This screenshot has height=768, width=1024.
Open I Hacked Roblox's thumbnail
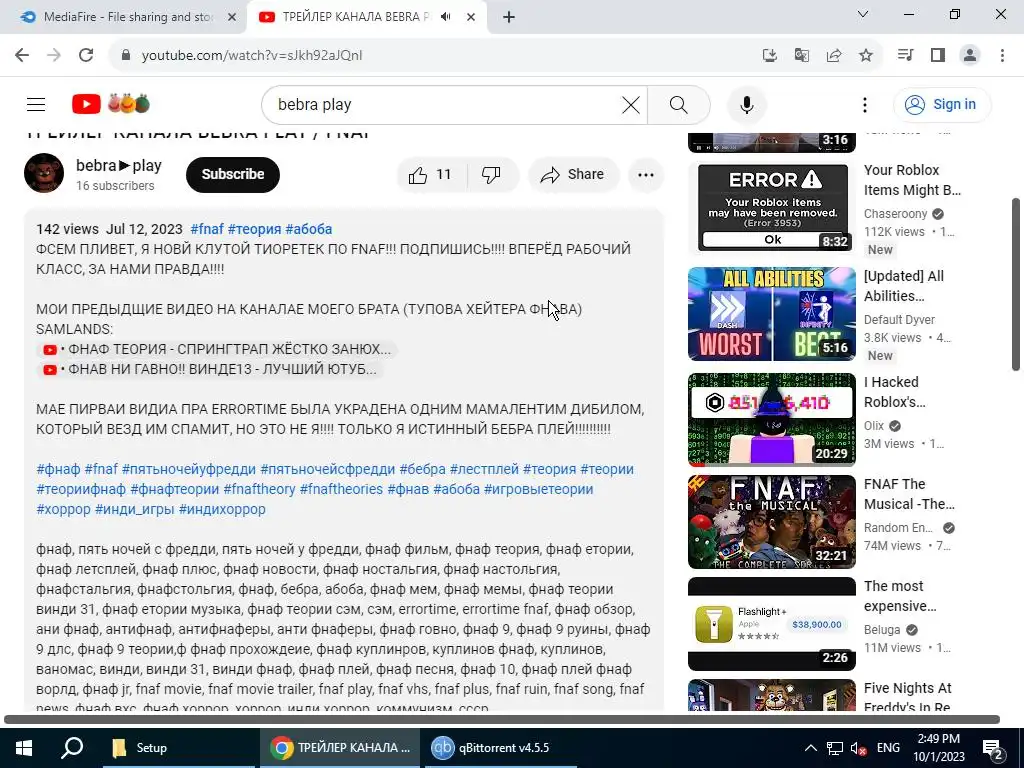click(772, 419)
